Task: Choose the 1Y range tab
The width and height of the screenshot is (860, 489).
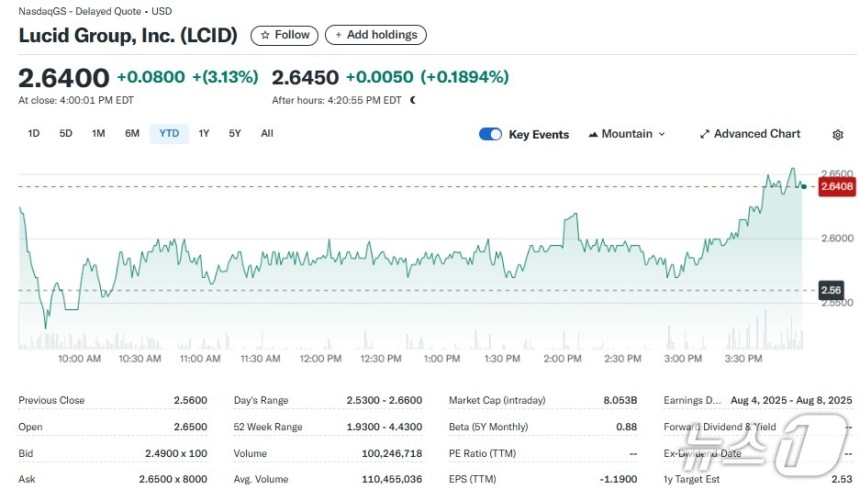Action: click(x=204, y=133)
